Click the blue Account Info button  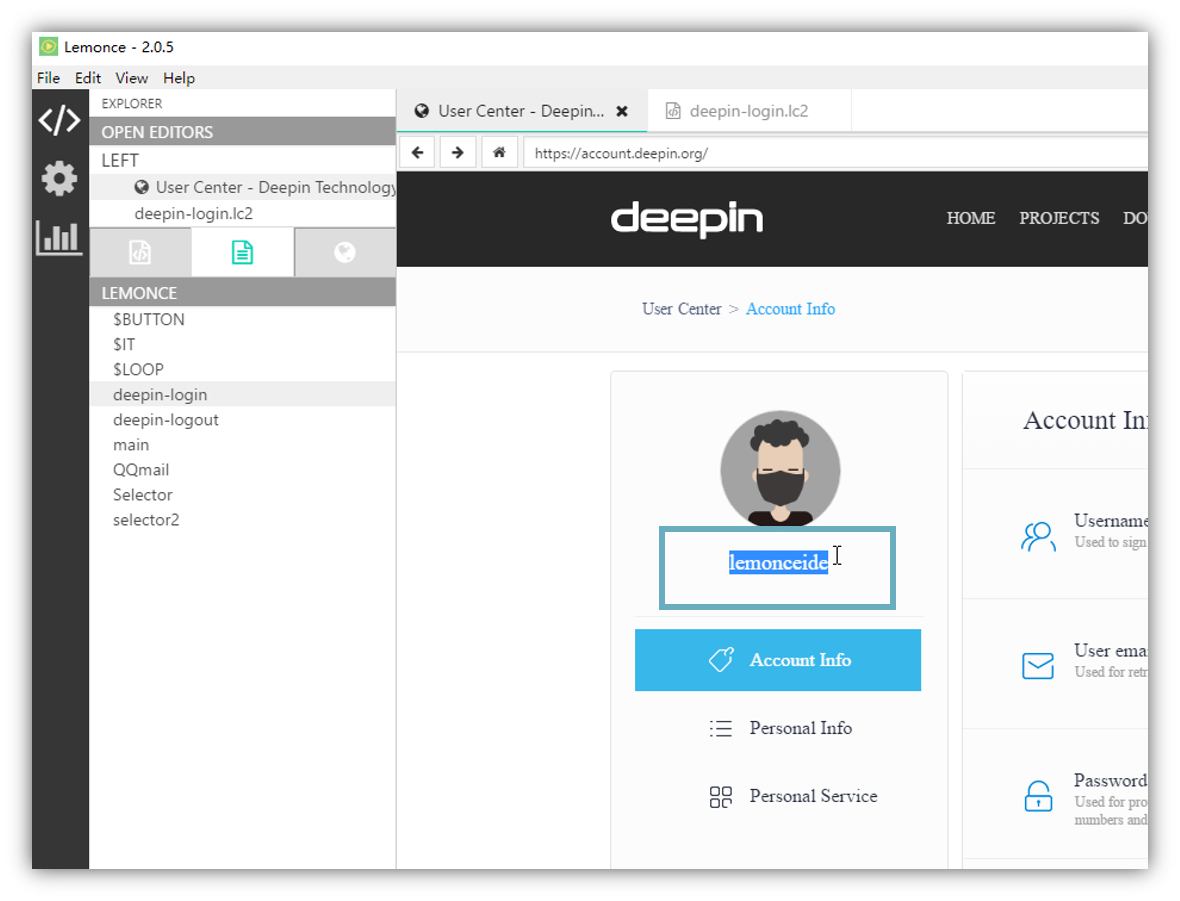tap(777, 660)
